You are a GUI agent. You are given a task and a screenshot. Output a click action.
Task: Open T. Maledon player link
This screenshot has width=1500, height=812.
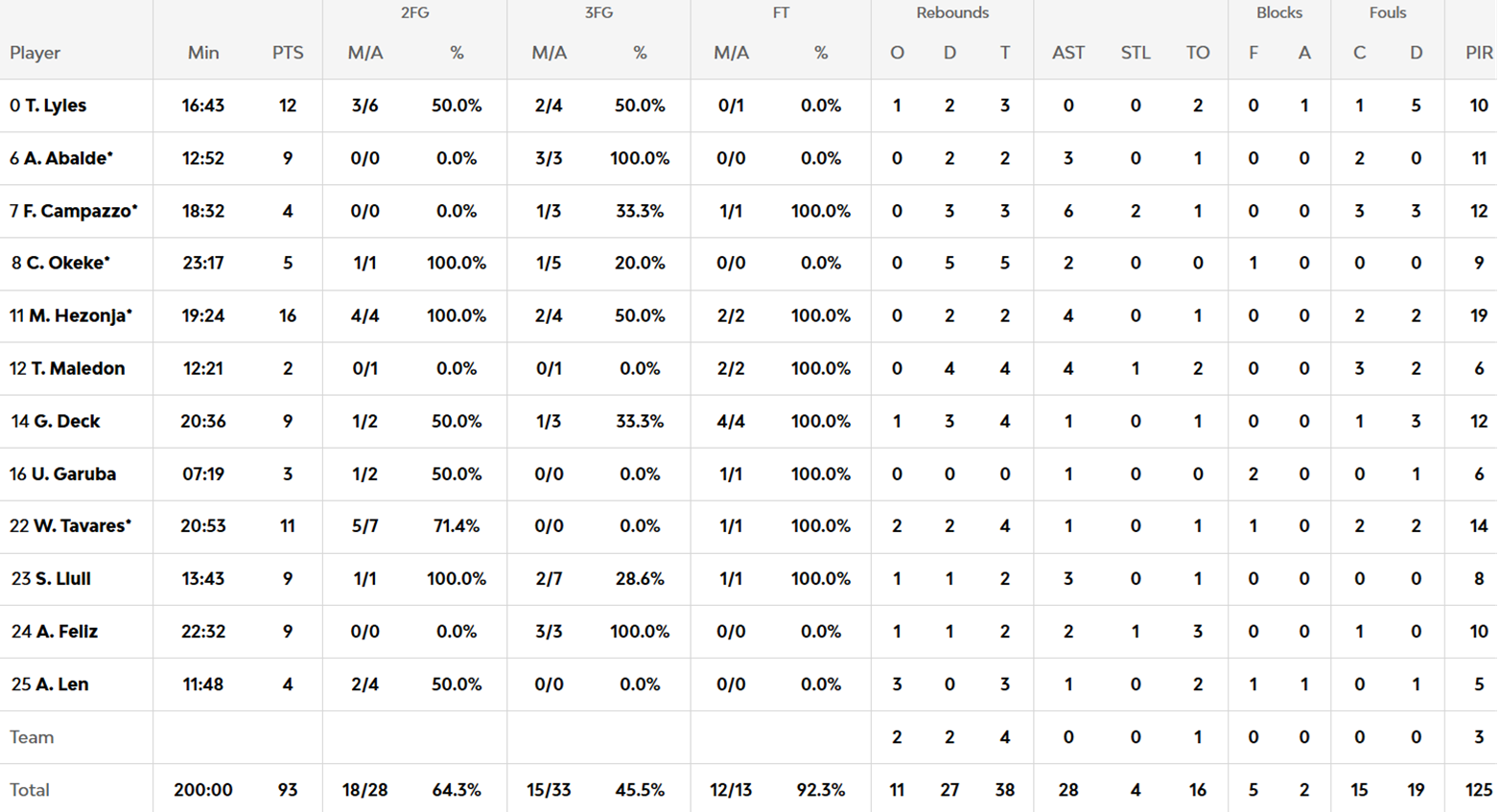[x=77, y=368]
